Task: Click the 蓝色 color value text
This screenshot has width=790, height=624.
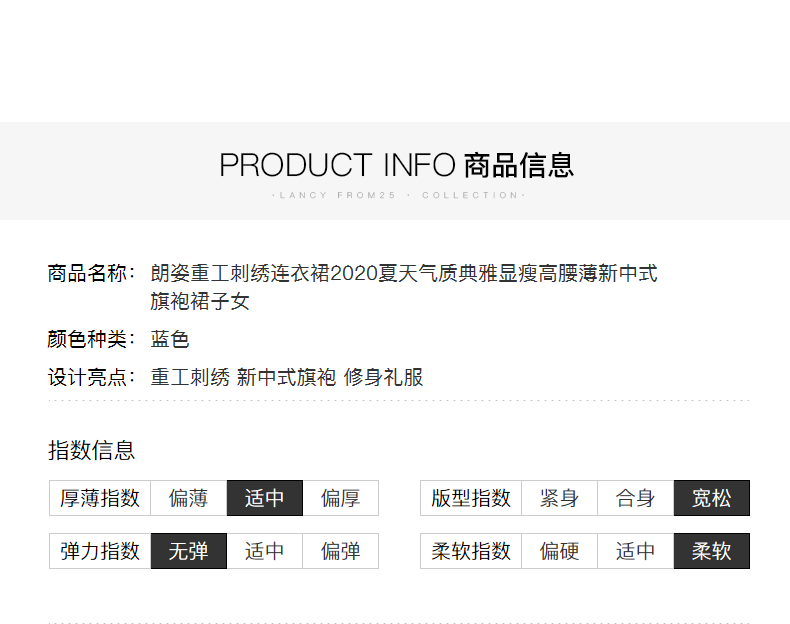Action: [x=170, y=339]
